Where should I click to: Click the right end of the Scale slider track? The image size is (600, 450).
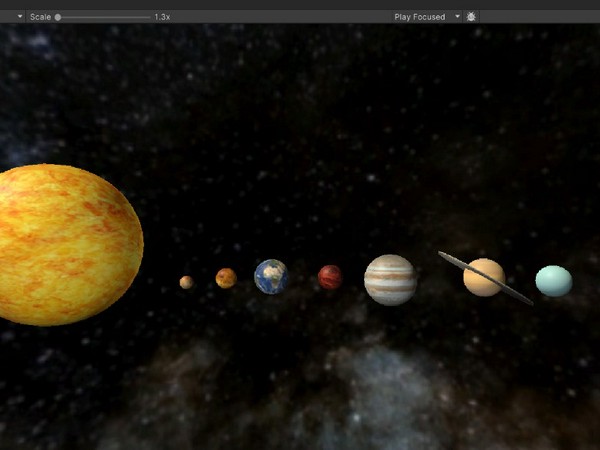pyautogui.click(x=148, y=17)
